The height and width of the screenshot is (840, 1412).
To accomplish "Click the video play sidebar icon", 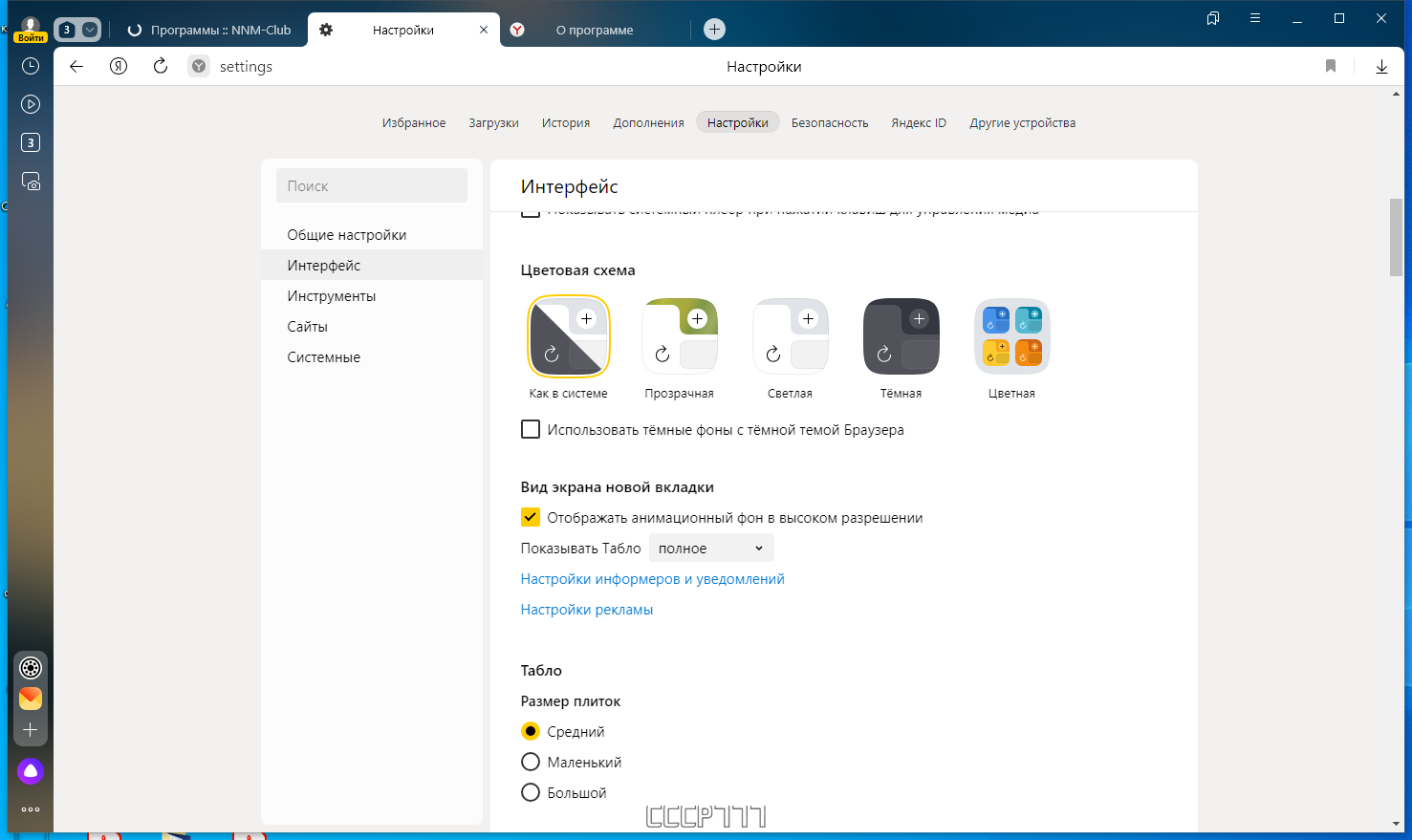I will pos(31,104).
